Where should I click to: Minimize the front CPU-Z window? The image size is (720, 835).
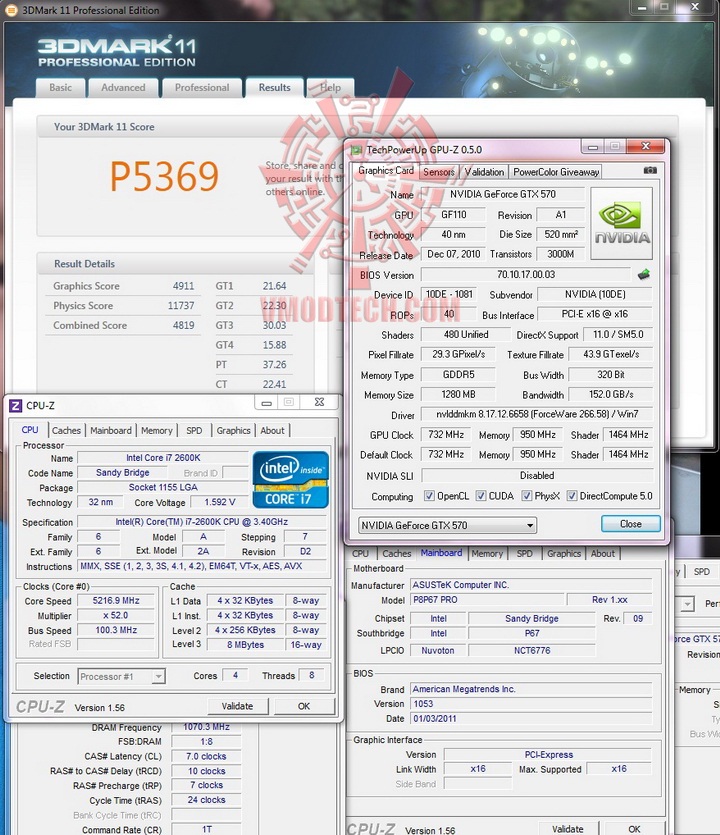(266, 403)
